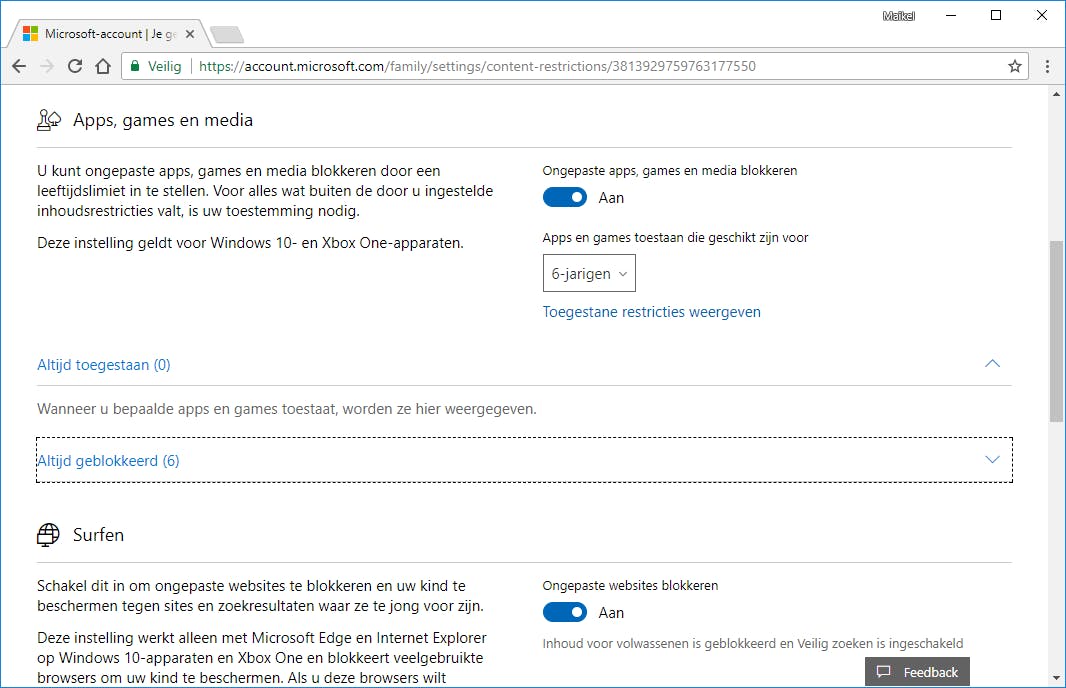Click 'Deze instelling geldt voor Windows 10' text
Screen dimensions: 1066x688
tap(250, 243)
